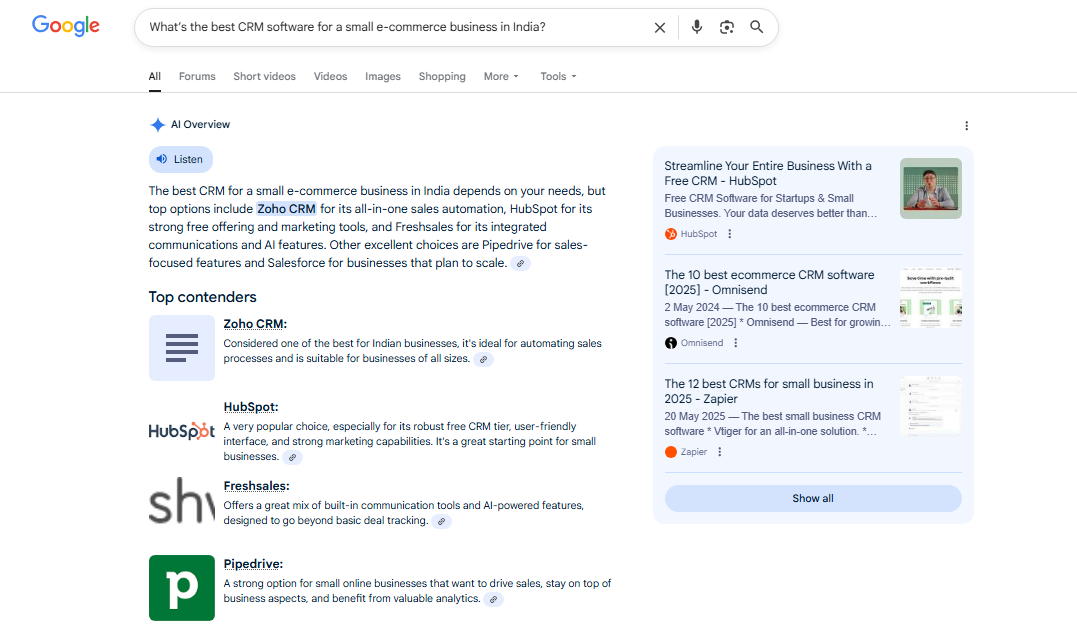Switch to the Short videos tab
Image resolution: width=1077 pixels, height=627 pixels.
pos(264,76)
